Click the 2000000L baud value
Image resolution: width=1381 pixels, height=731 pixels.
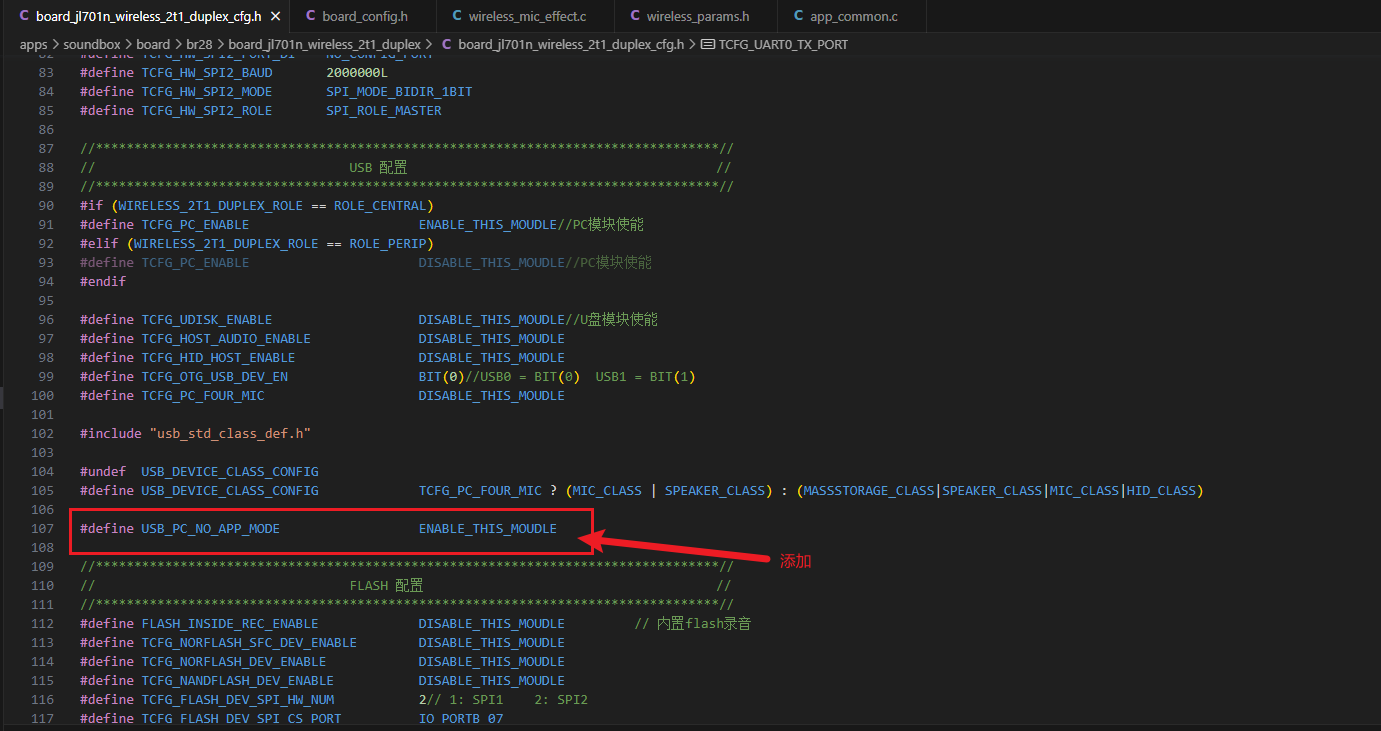(357, 72)
